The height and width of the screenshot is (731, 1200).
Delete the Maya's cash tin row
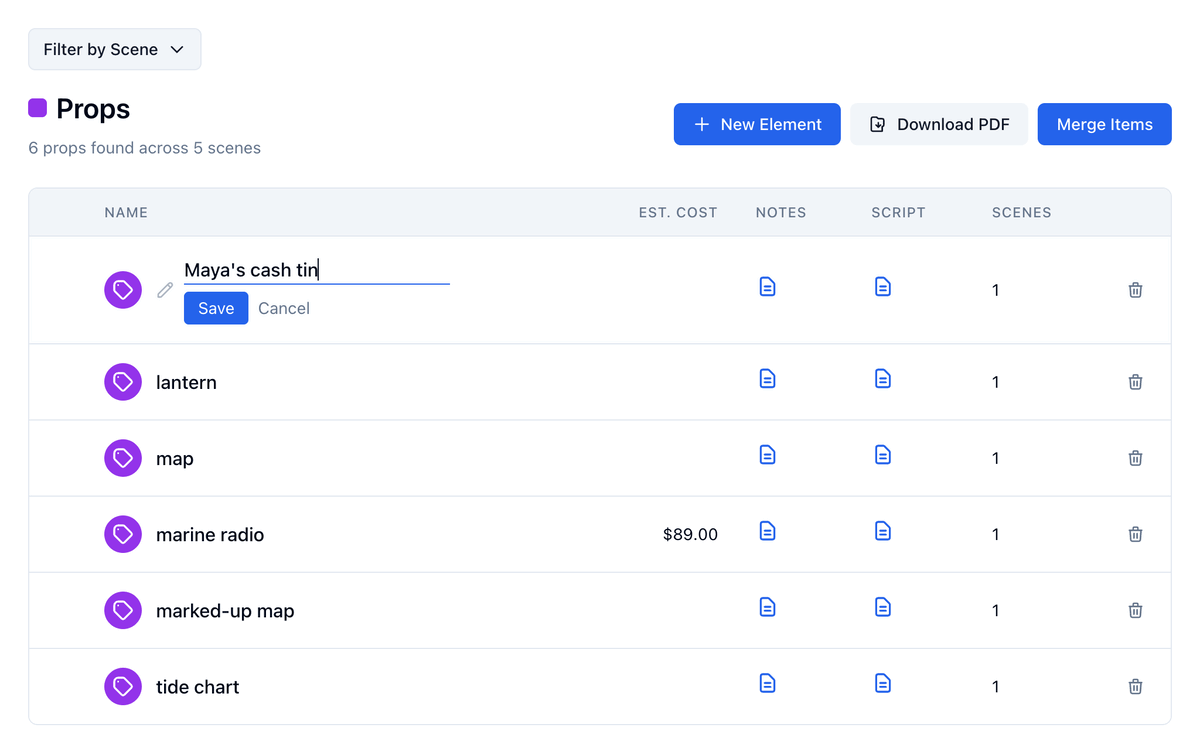1135,290
